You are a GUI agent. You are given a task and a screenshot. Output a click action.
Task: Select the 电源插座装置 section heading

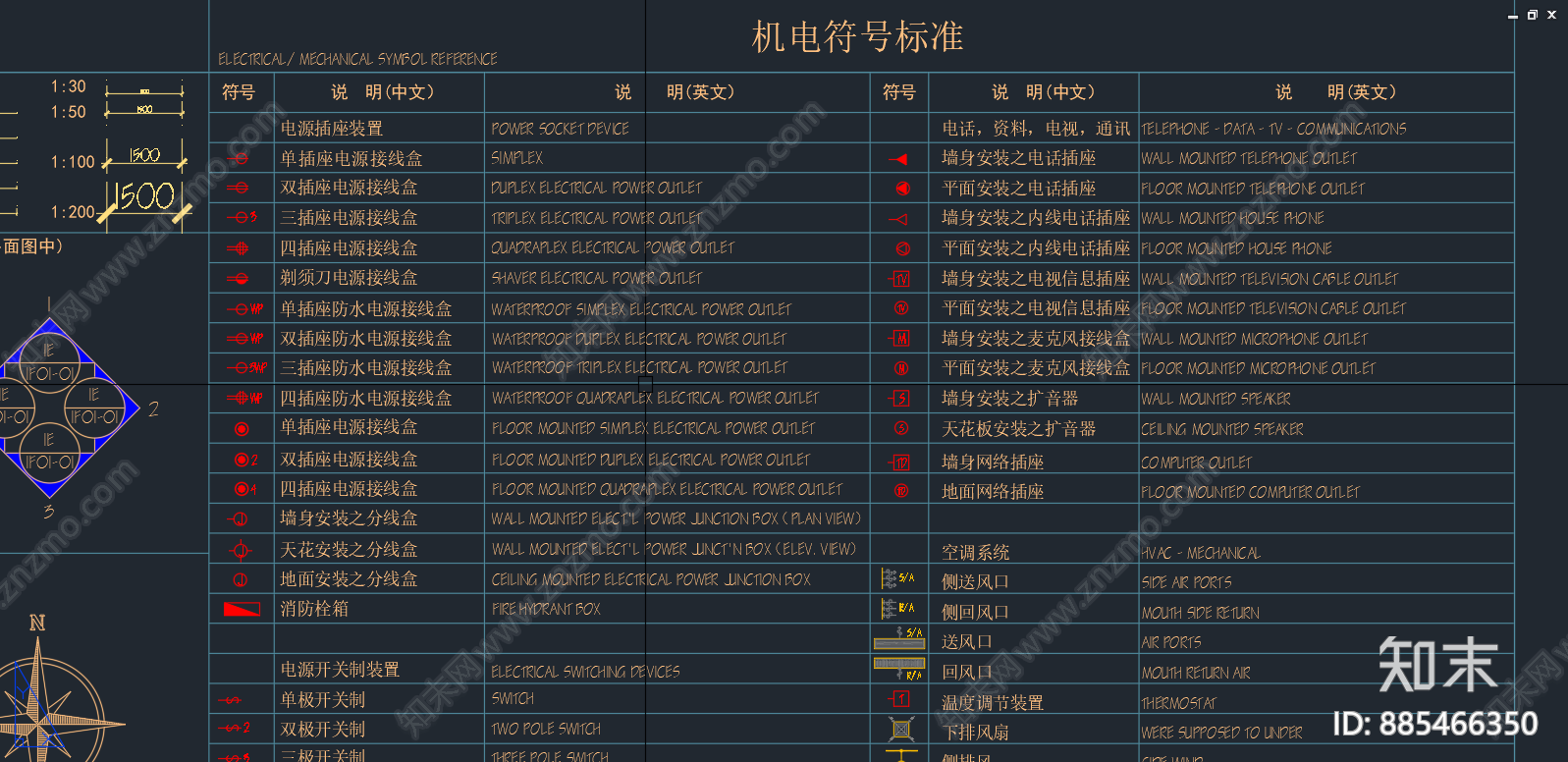click(x=332, y=129)
